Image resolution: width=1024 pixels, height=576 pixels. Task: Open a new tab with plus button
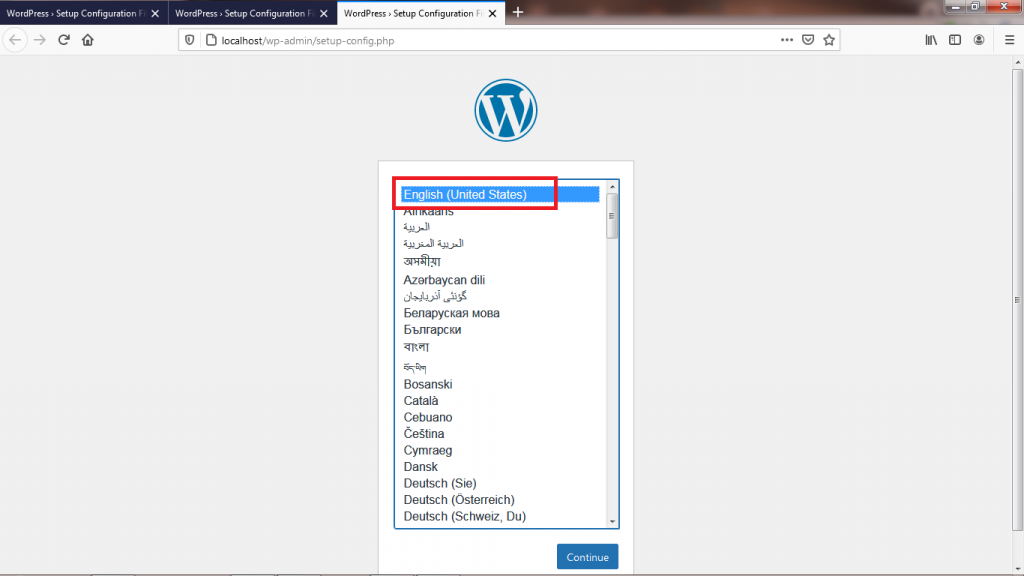[x=518, y=13]
